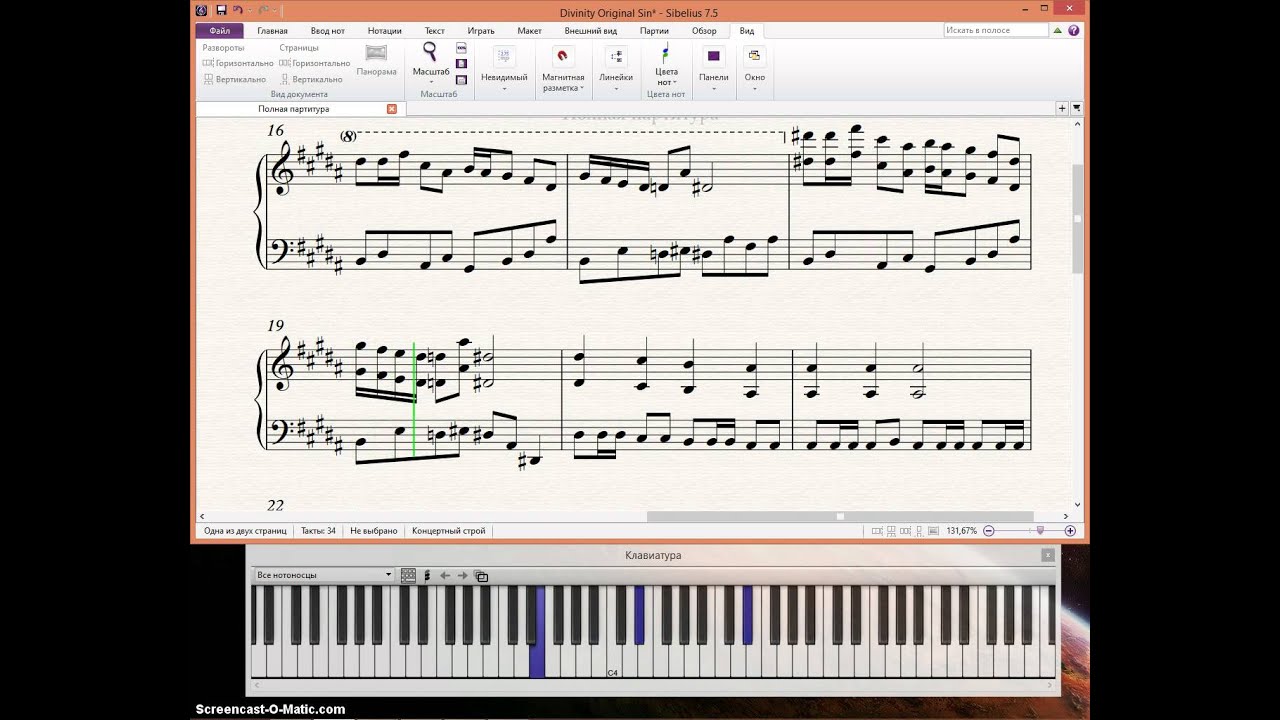1280x720 pixels.
Task: Close the Клавиатура window
Action: point(1047,555)
